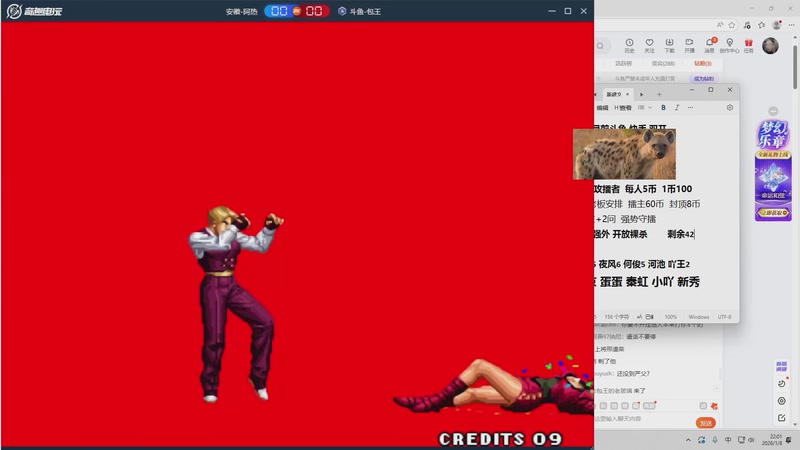Click the browser music note extension icon
The image size is (800, 450).
747,24
